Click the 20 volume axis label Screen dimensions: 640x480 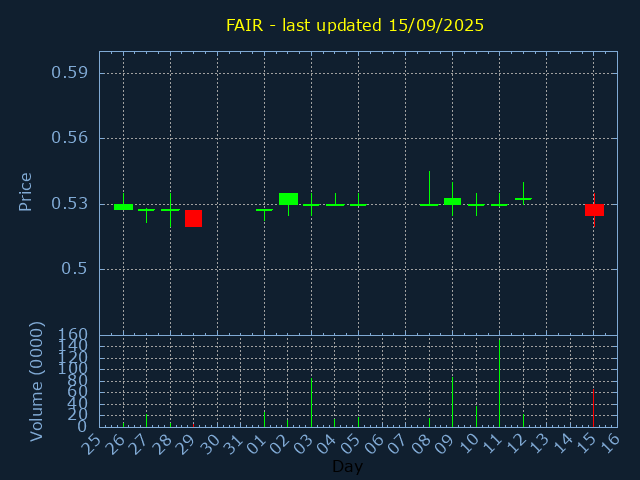[x=78, y=416]
